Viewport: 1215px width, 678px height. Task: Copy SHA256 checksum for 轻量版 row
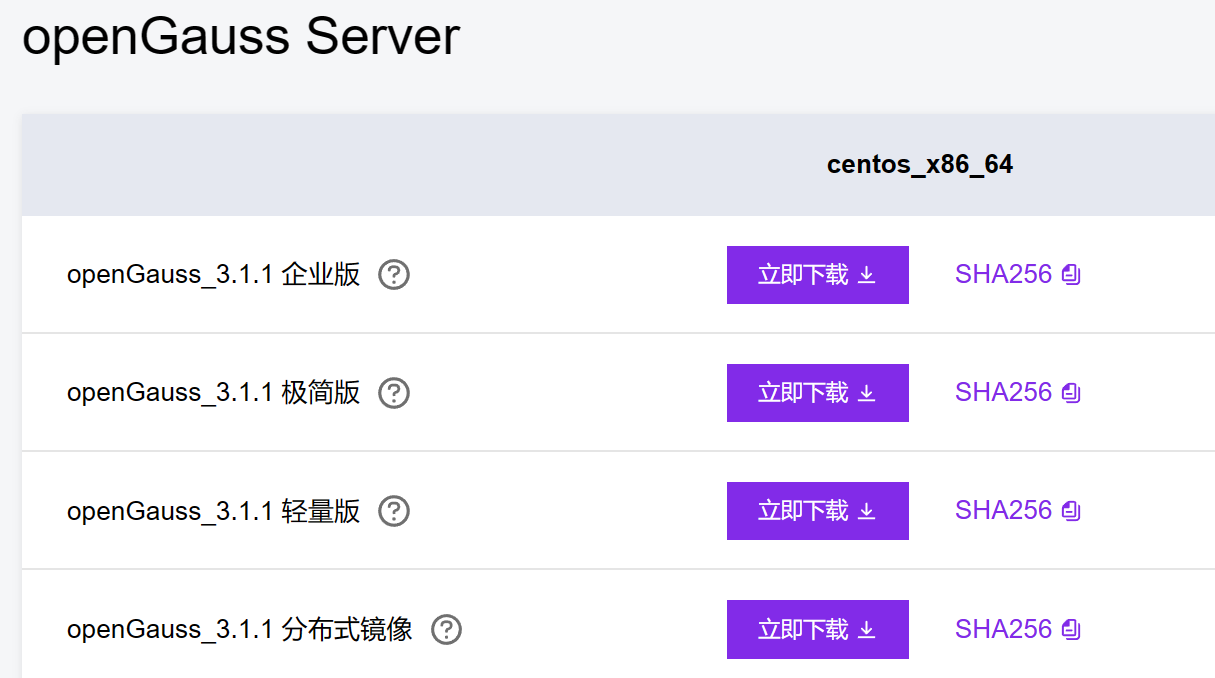click(1071, 510)
